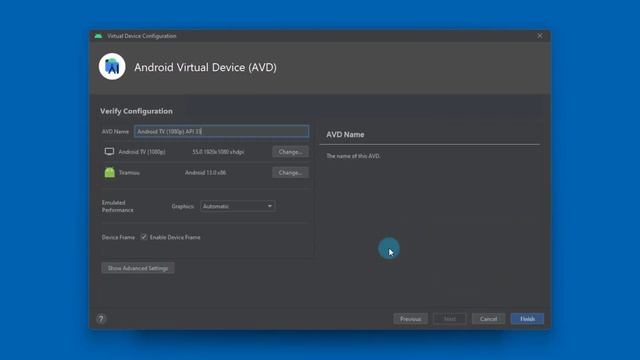The width and height of the screenshot is (640, 360).
Task: Close the Virtual Device Configuration dialog
Action: (540, 36)
